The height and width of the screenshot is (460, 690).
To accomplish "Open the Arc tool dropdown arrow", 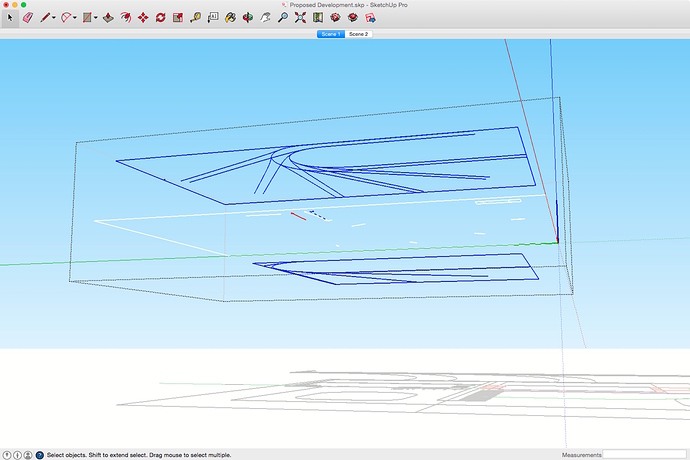I will click(x=75, y=18).
